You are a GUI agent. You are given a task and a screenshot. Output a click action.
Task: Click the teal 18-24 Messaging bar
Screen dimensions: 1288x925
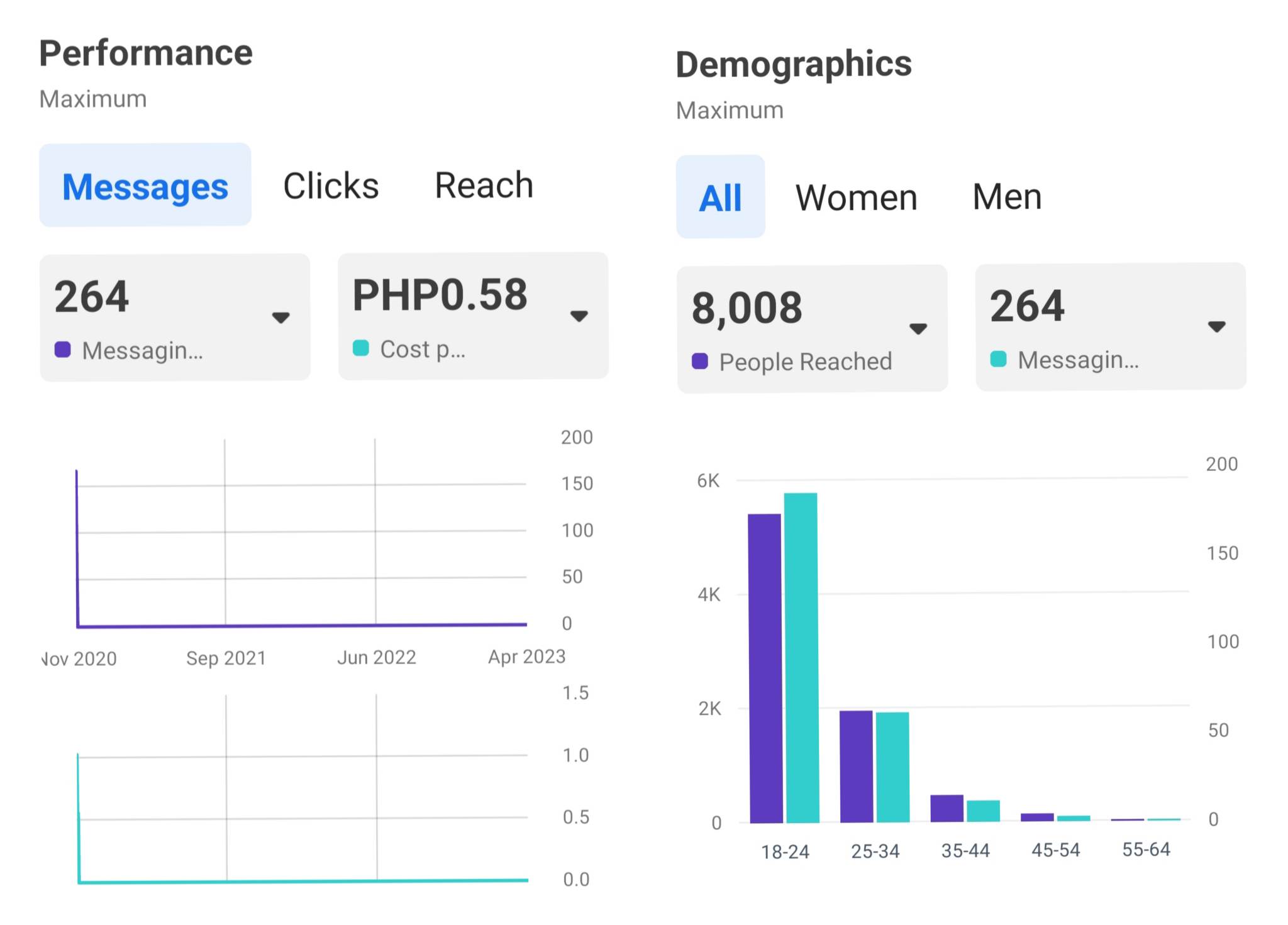click(x=801, y=657)
